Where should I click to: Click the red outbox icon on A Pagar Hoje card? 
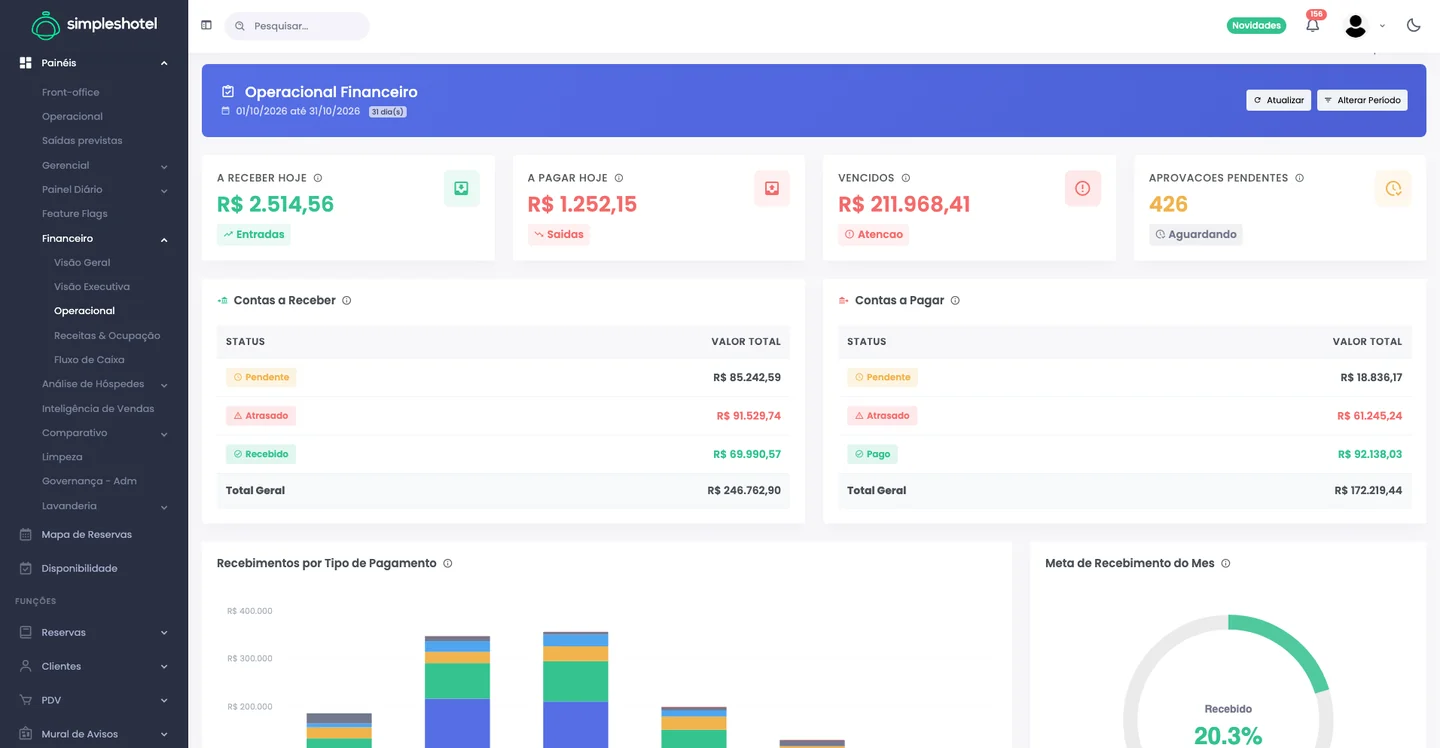tap(772, 188)
